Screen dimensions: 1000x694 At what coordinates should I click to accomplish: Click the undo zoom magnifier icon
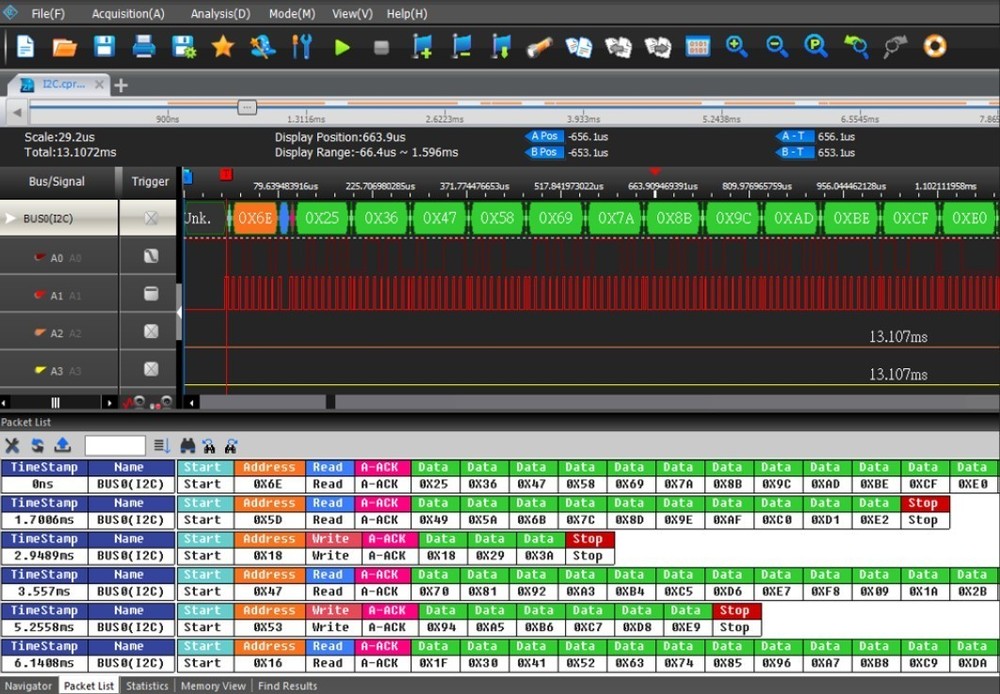click(x=856, y=47)
